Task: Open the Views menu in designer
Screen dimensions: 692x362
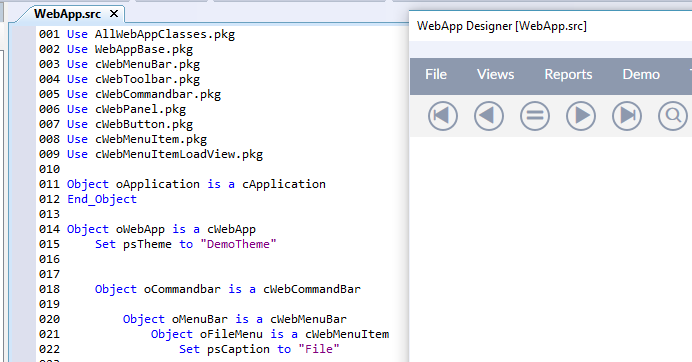Action: coord(496,75)
